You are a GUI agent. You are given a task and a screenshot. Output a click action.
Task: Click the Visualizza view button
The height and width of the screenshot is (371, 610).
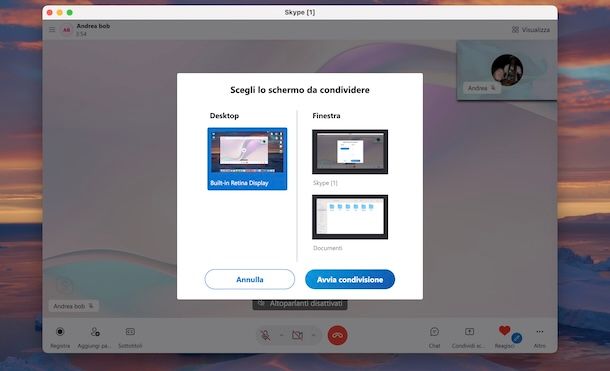coord(531,30)
